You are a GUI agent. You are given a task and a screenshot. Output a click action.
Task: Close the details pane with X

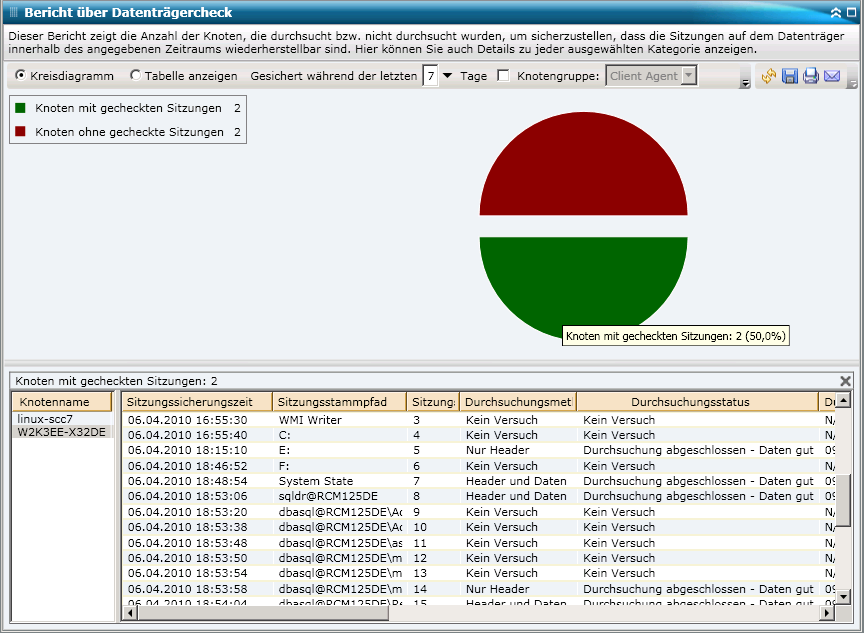click(846, 381)
